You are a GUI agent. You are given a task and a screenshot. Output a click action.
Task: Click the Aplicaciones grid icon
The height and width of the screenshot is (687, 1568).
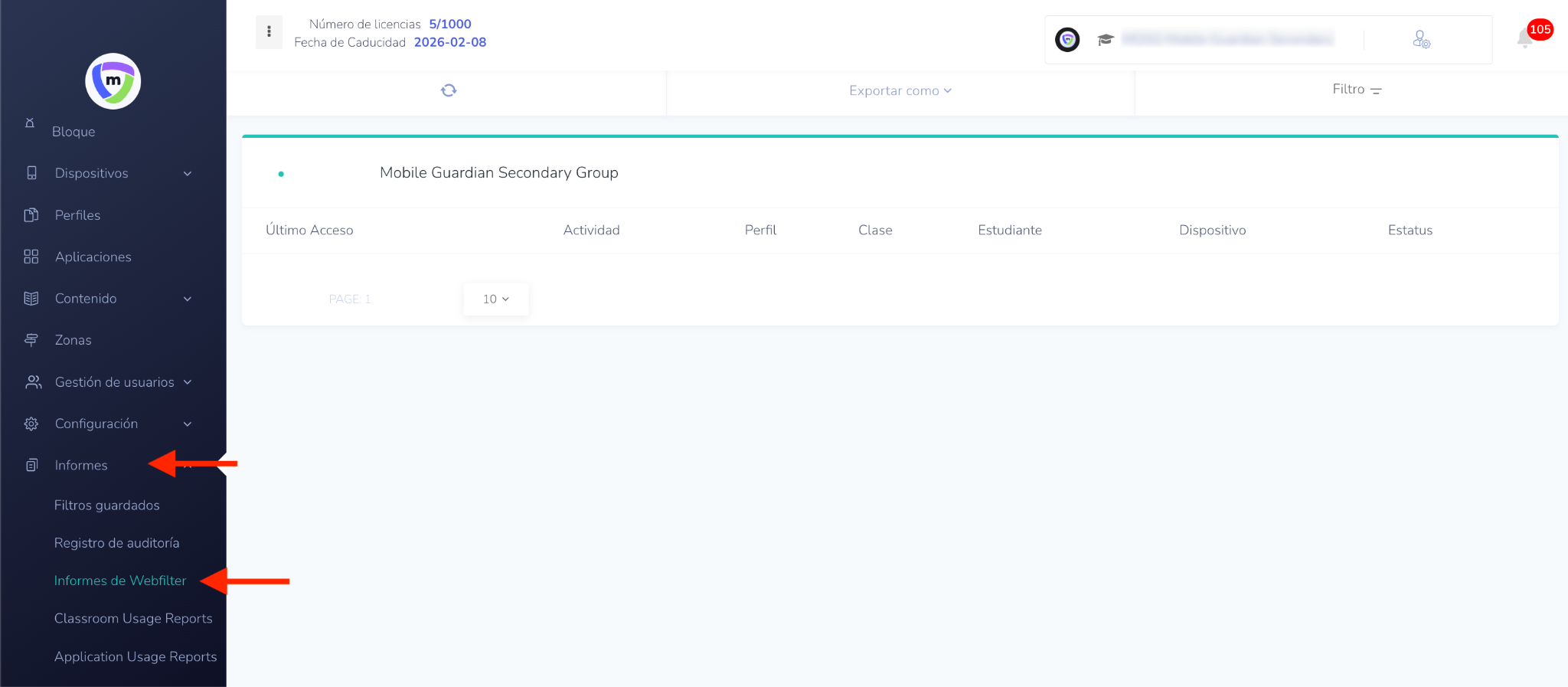[x=31, y=257]
